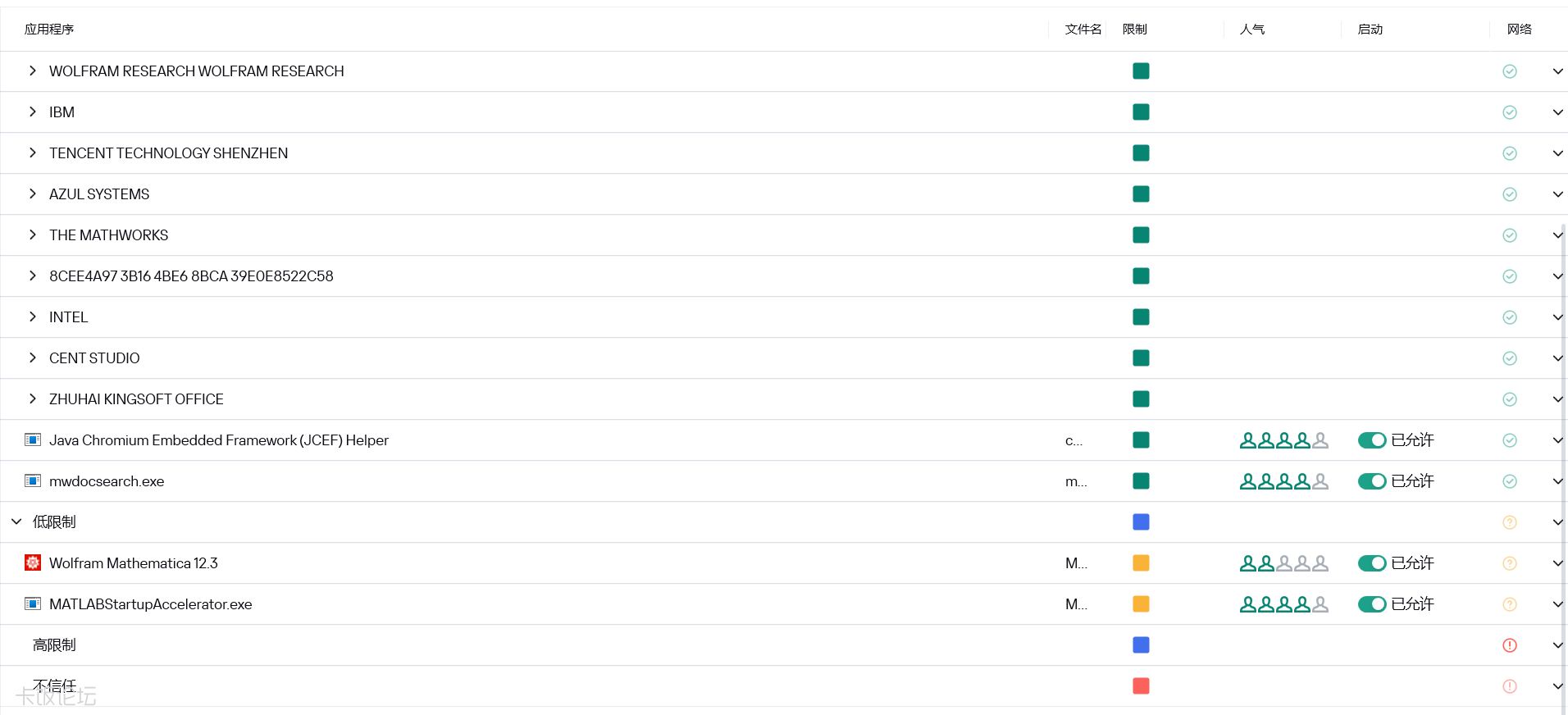Click red restriction swatch for 不信任 row
The image size is (1568, 715).
coord(1141,686)
